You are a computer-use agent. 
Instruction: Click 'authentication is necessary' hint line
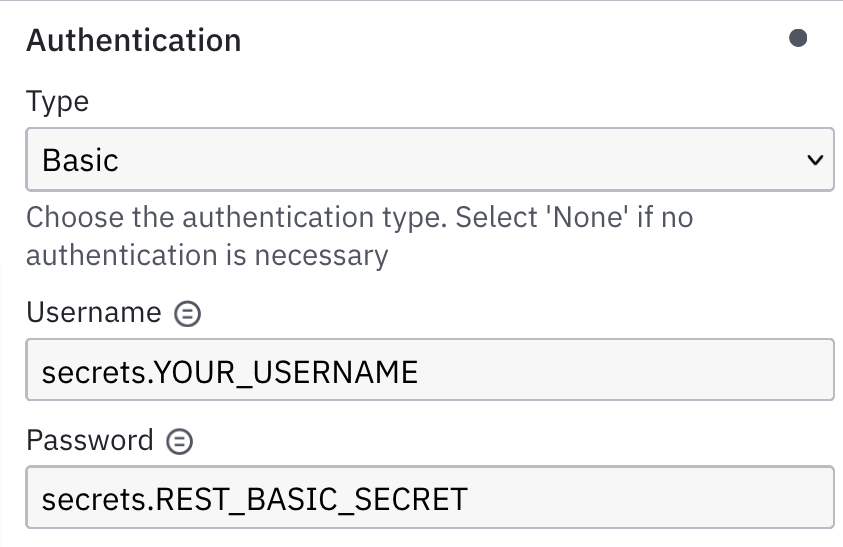[x=206, y=255]
